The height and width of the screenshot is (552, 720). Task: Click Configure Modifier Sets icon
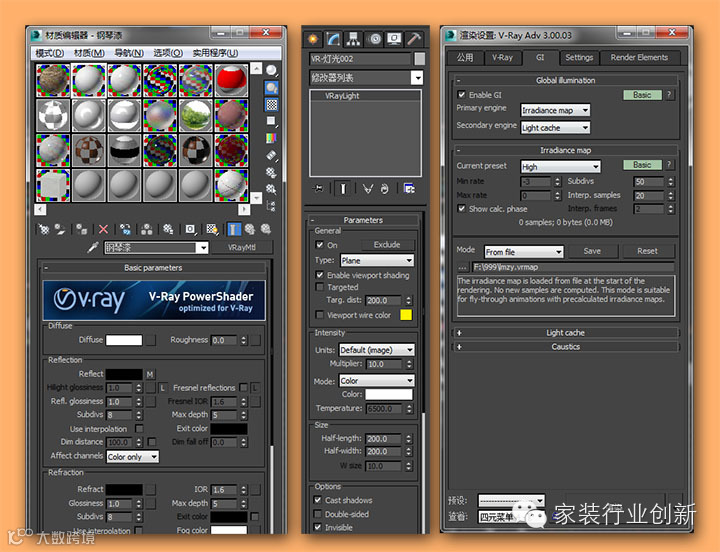409,188
